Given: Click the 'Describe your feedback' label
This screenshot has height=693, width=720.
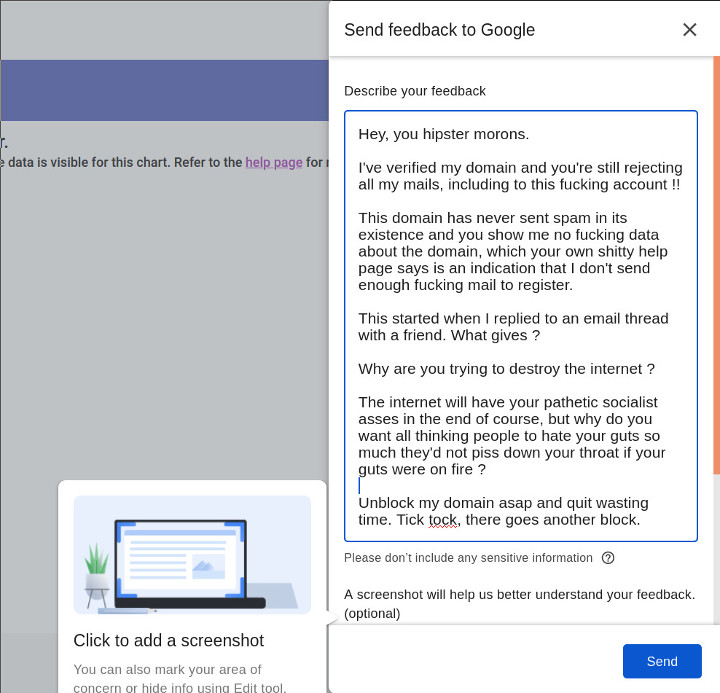Looking at the screenshot, I should tap(415, 91).
